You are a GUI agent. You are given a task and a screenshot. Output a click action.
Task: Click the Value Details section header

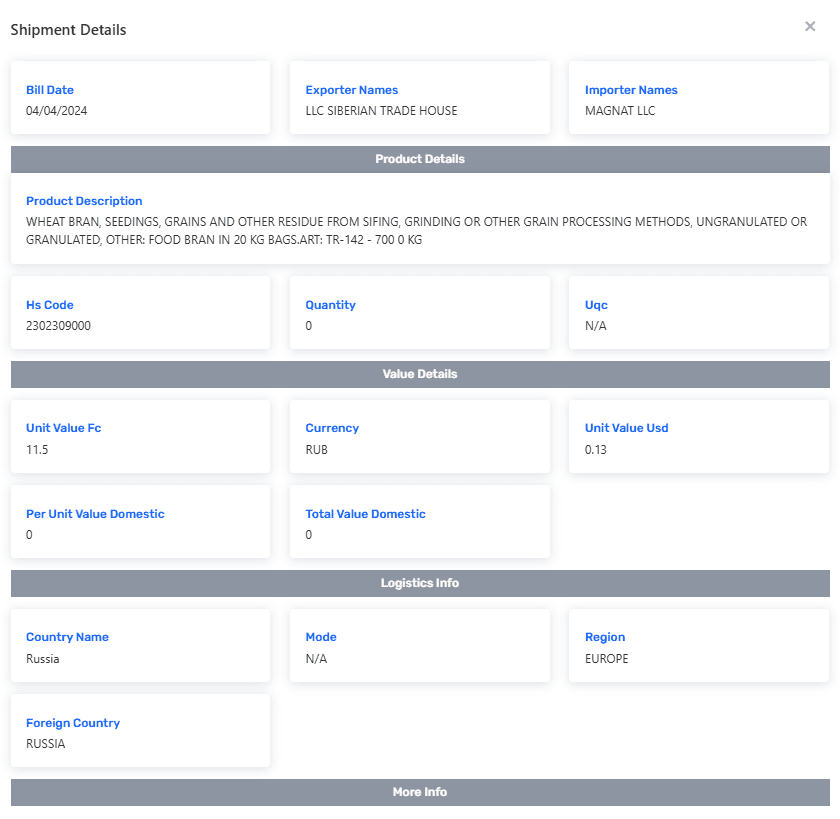420,374
